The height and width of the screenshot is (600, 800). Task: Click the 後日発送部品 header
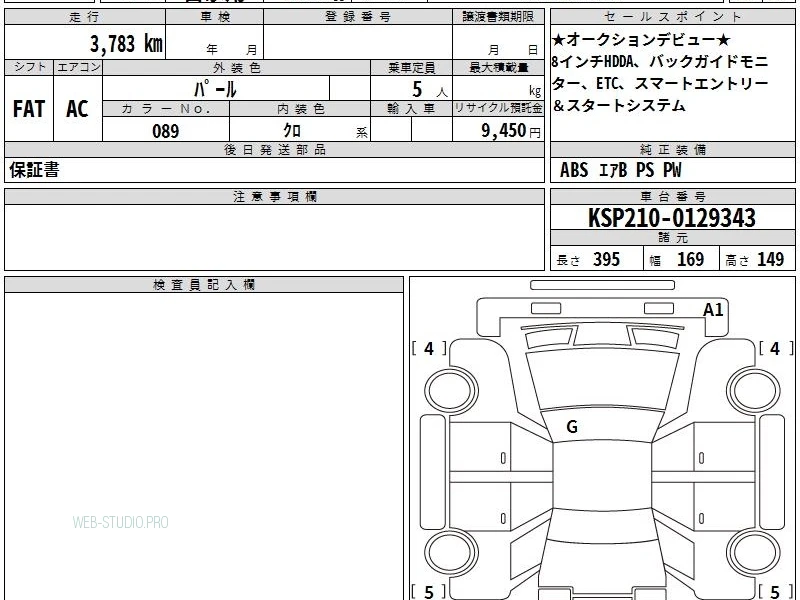coord(274,150)
